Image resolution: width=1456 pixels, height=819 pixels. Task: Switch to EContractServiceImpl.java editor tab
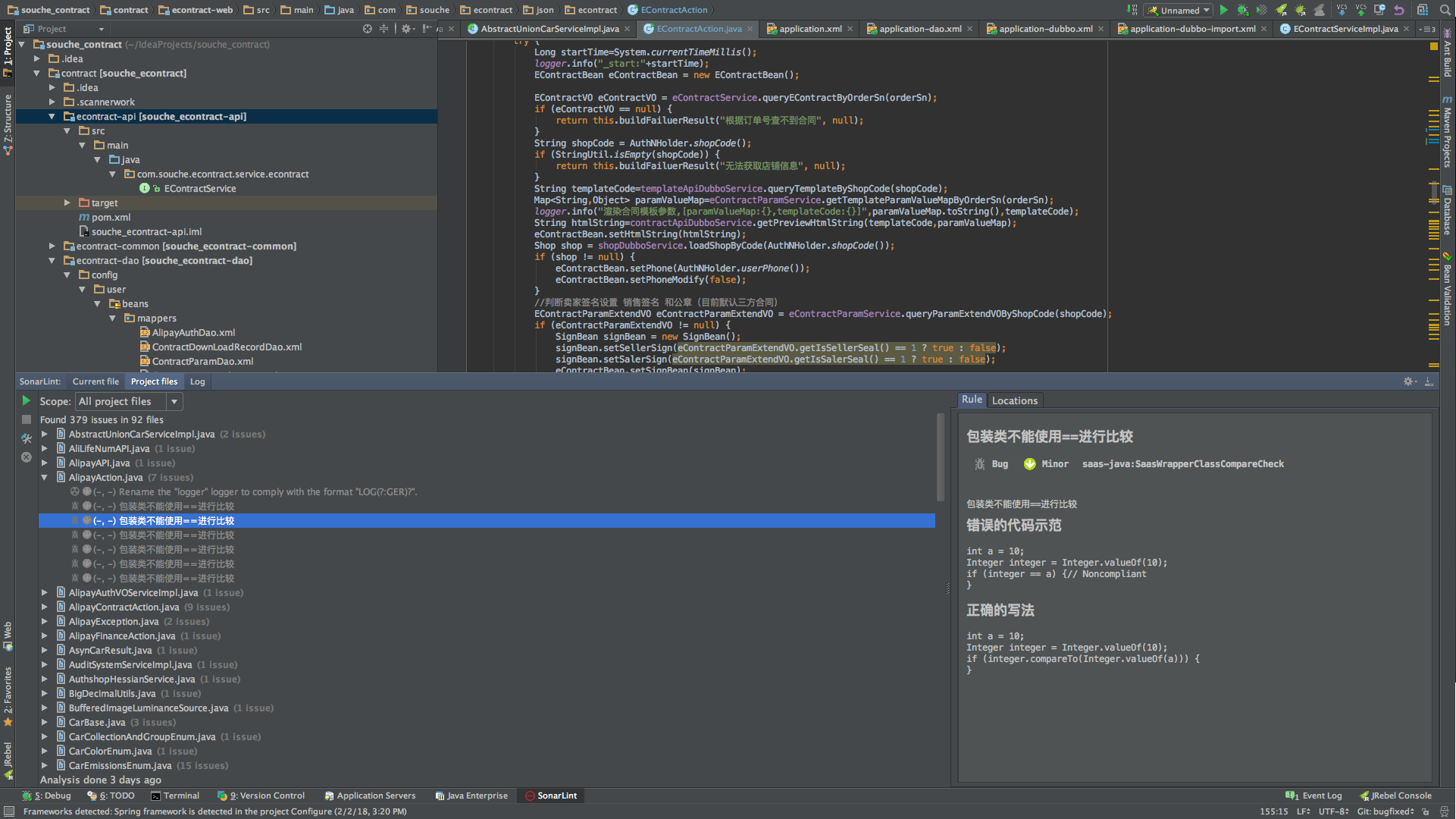pos(1345,29)
